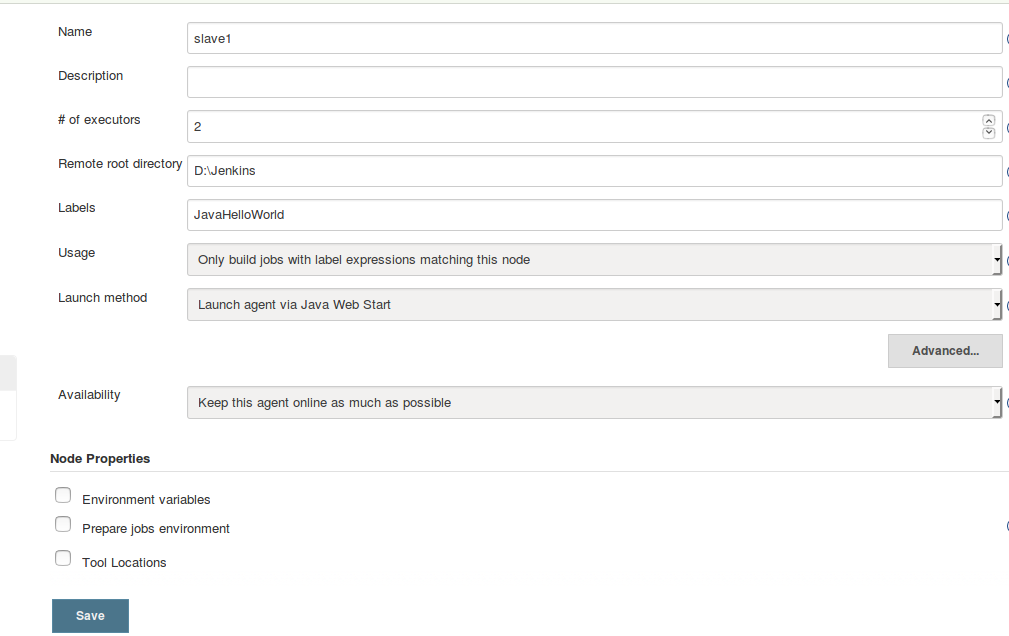Focus the Name field containing slave1
The height and width of the screenshot is (636, 1009).
pos(594,39)
